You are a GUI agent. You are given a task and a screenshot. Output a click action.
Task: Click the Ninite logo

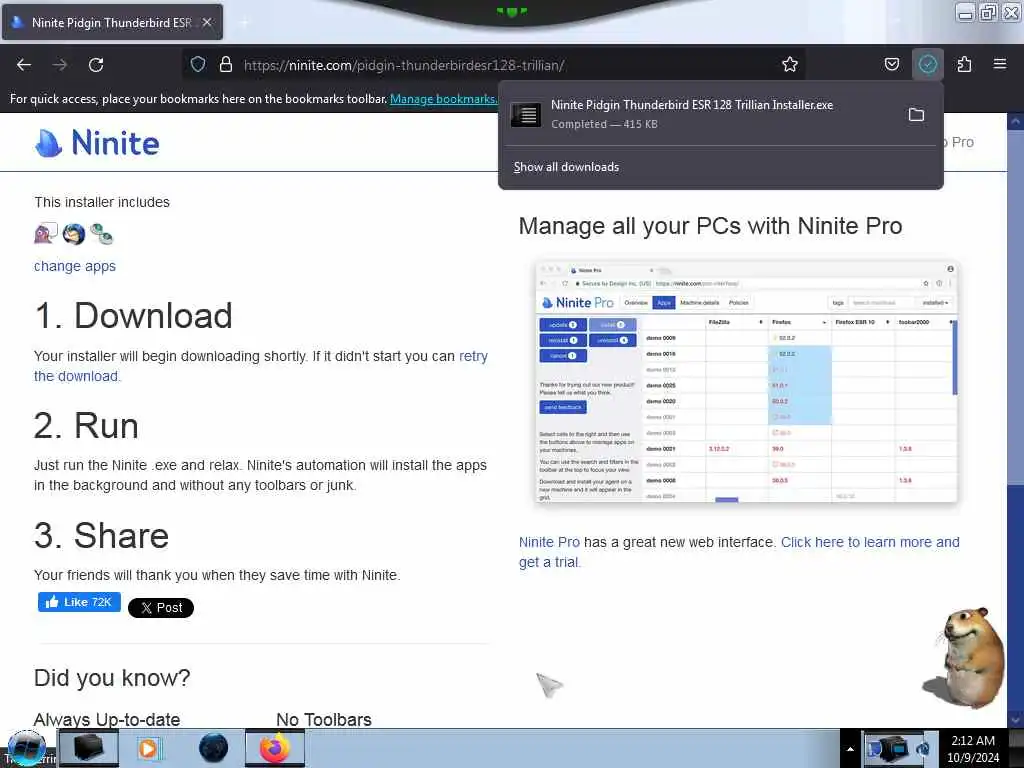click(97, 142)
